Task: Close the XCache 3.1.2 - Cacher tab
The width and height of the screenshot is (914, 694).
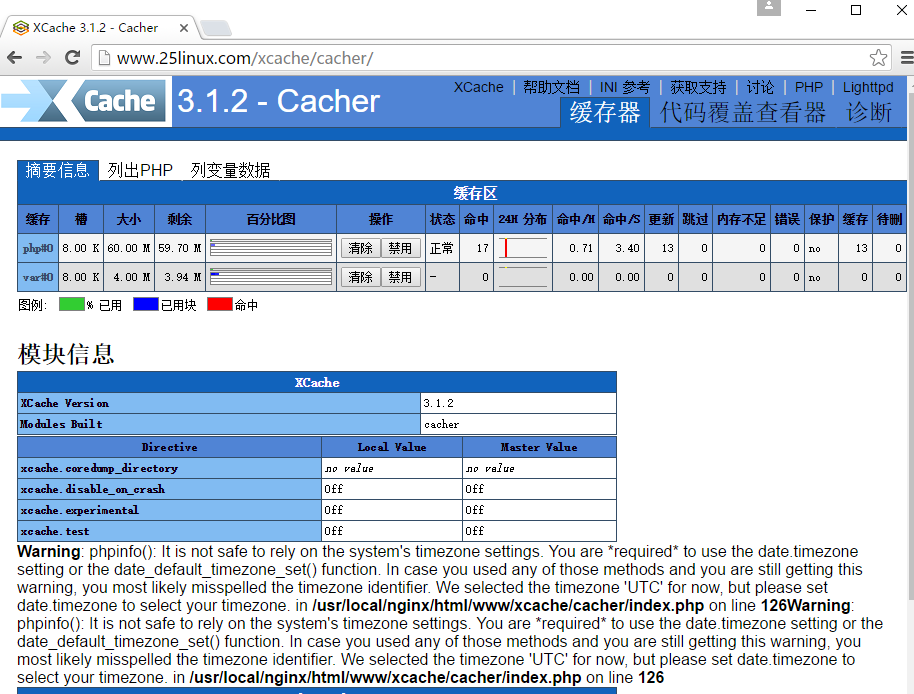Action: (184, 28)
